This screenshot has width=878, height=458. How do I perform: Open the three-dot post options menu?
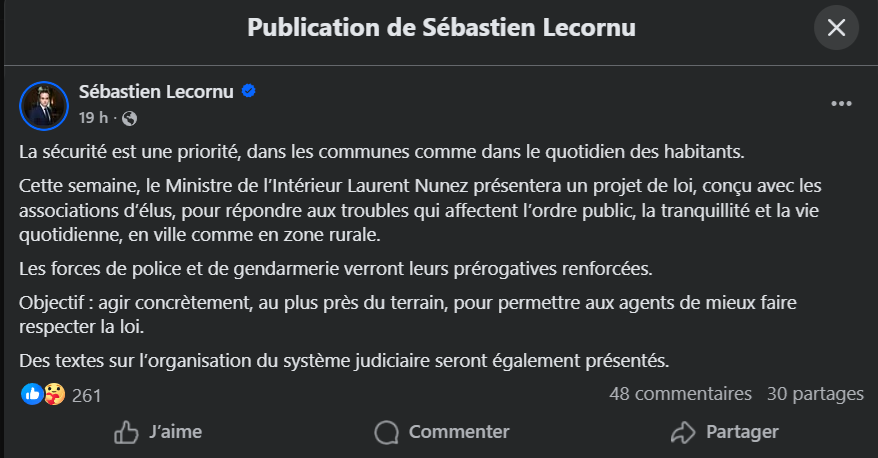pos(842,104)
